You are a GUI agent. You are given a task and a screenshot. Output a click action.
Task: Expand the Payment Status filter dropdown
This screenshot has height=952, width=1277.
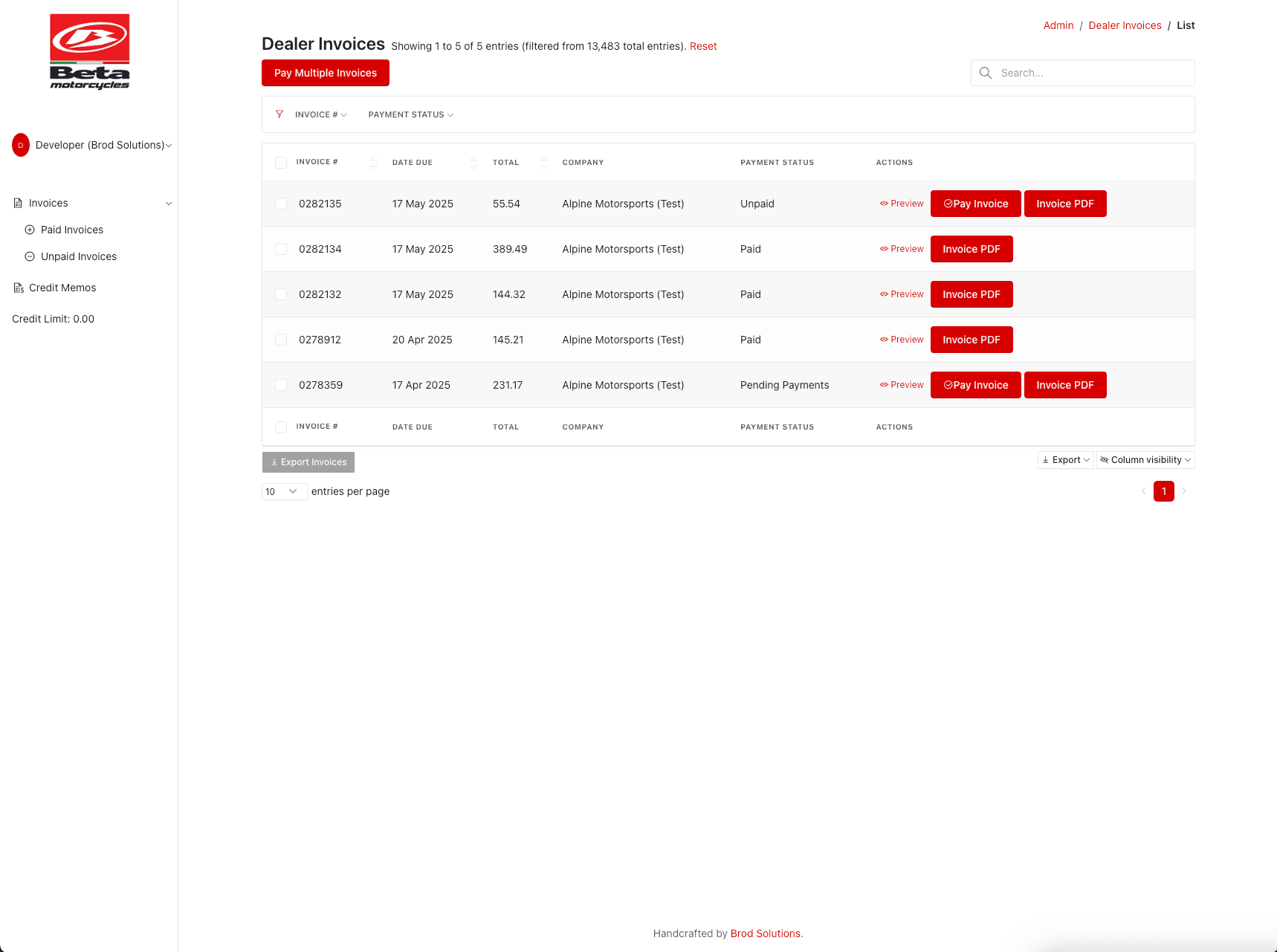coord(410,114)
